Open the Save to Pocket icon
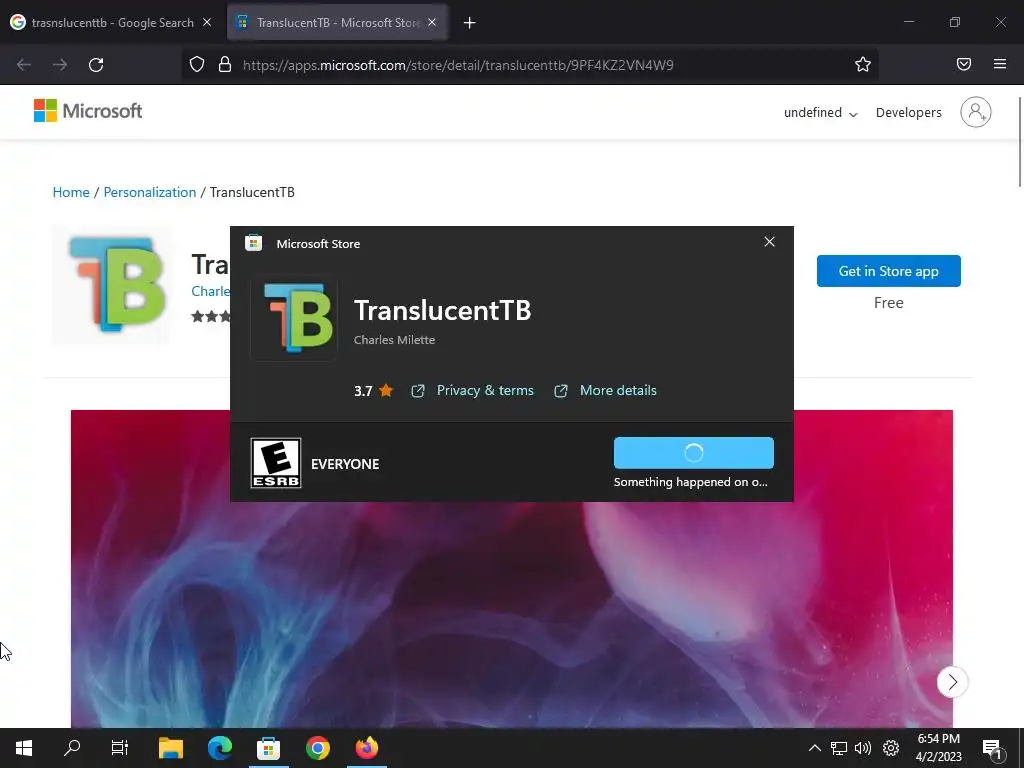Screen dimensions: 1024x768 tap(963, 64)
